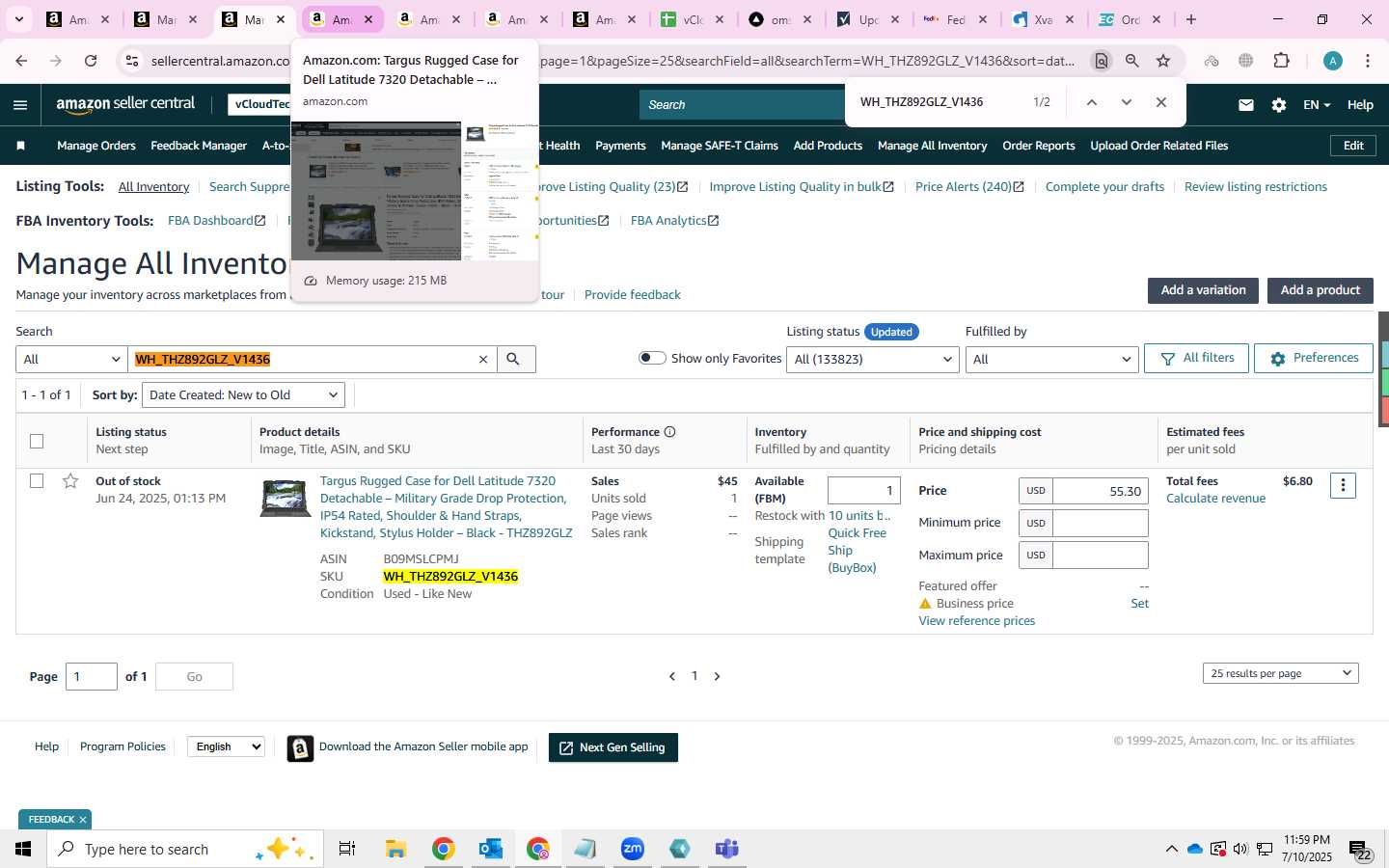Close the find-in-page bar
The width and height of the screenshot is (1389, 868).
1161,102
